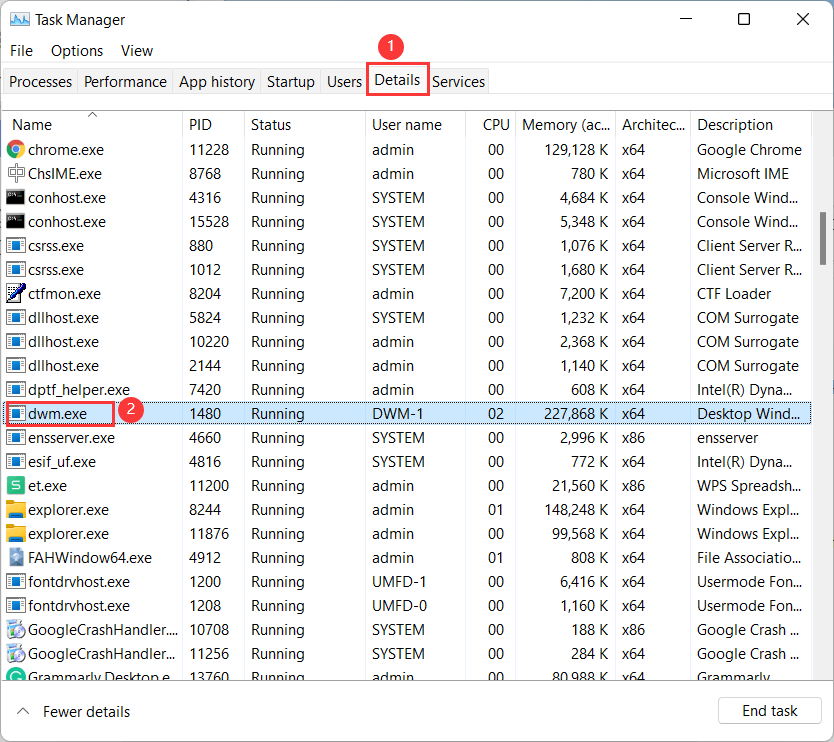Image resolution: width=834 pixels, height=742 pixels.
Task: Click the Google Chrome icon beside chrome.exe
Action: pos(16,150)
